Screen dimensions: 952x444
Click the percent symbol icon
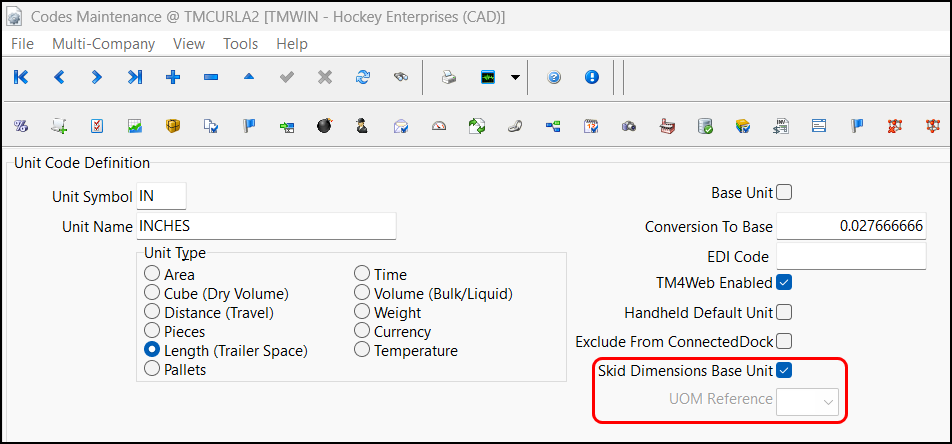click(21, 126)
